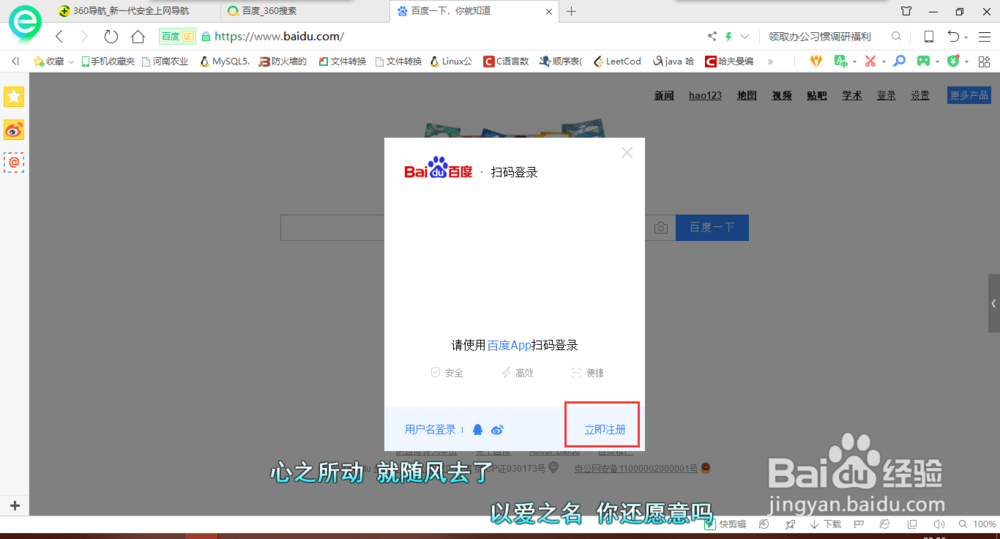Expand the 收藏 dropdown arrow
The height and width of the screenshot is (539, 1000).
[71, 62]
